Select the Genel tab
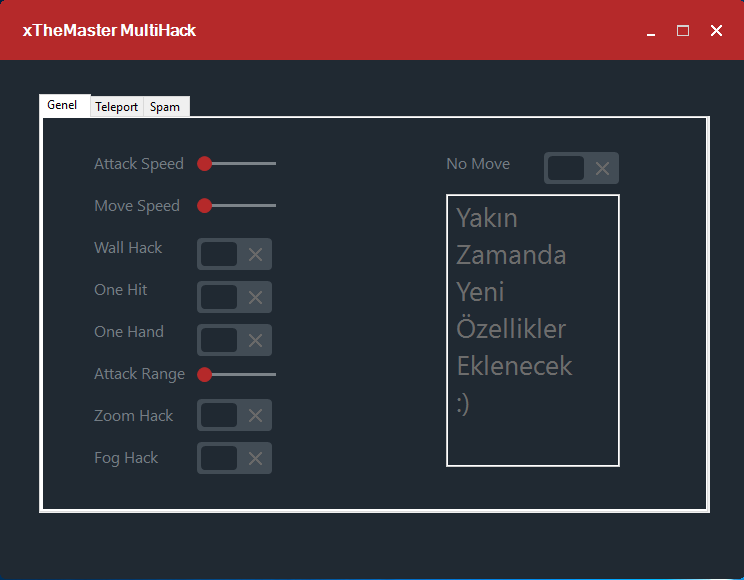This screenshot has width=744, height=580. tap(65, 105)
